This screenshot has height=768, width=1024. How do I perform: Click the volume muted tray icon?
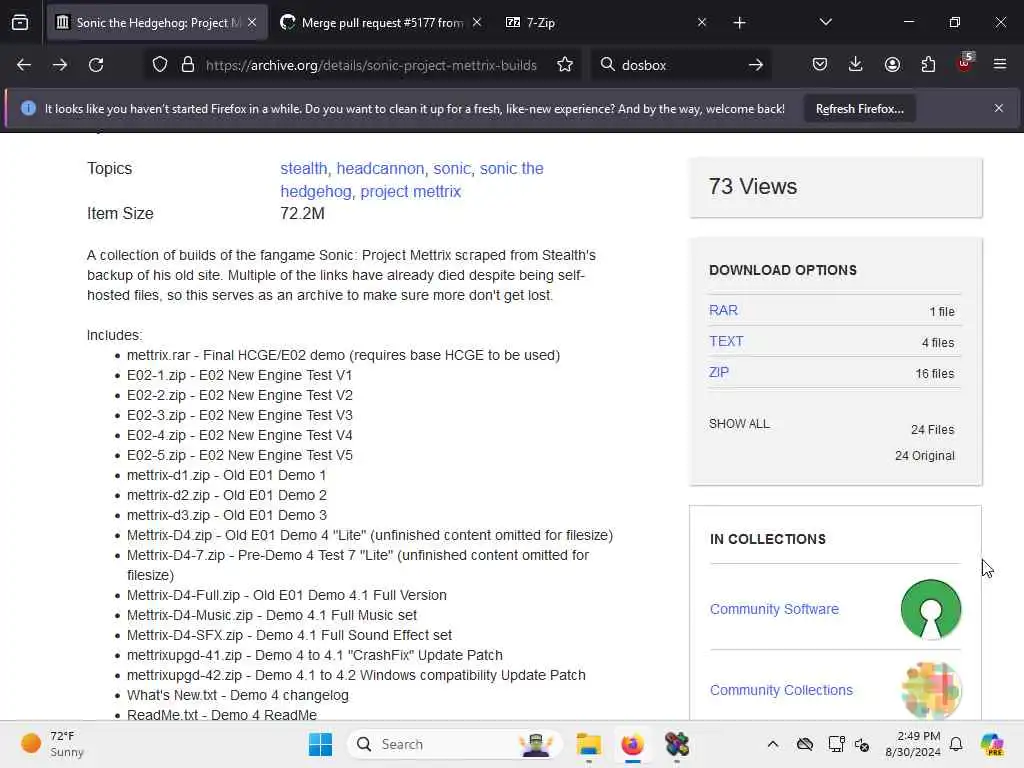[x=862, y=744]
